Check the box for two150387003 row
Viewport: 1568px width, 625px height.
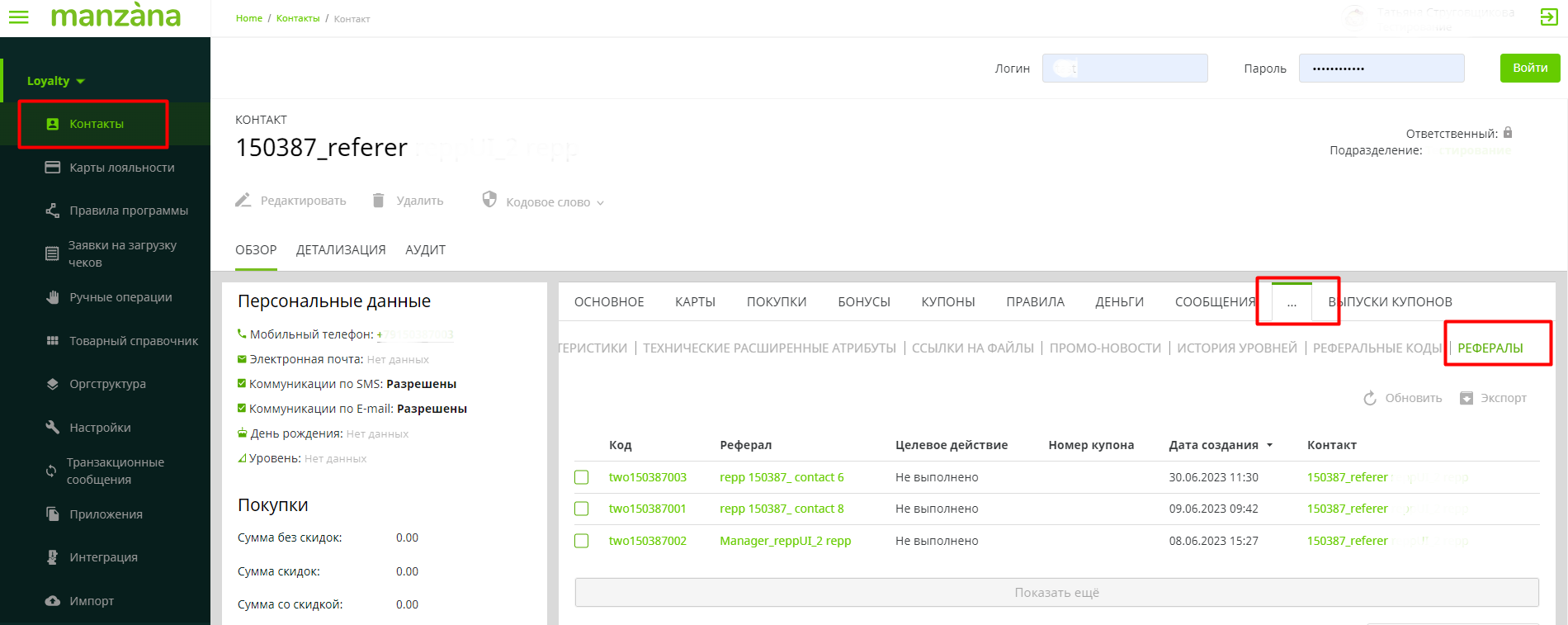click(582, 477)
